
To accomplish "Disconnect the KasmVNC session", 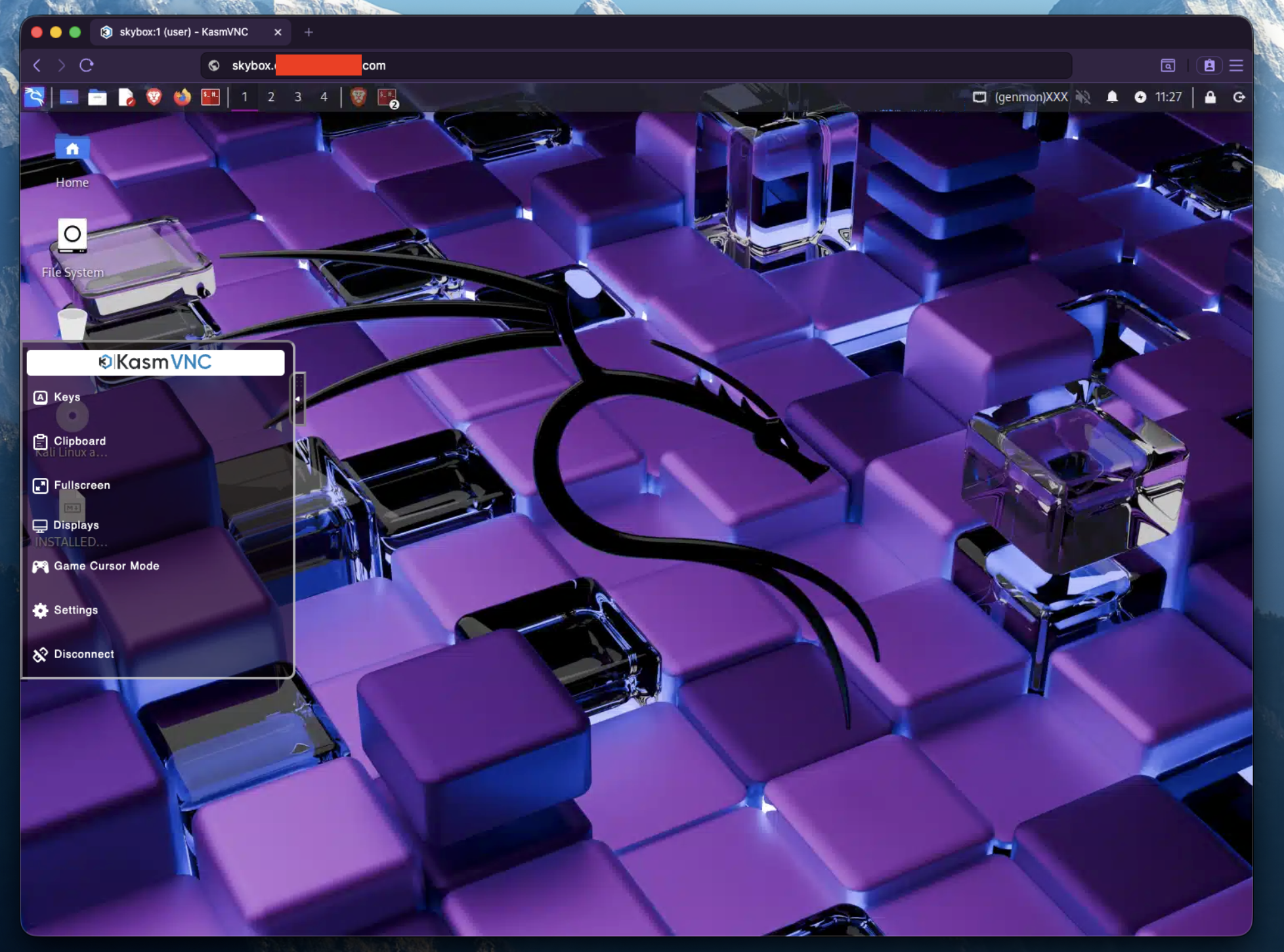I will pyautogui.click(x=73, y=654).
